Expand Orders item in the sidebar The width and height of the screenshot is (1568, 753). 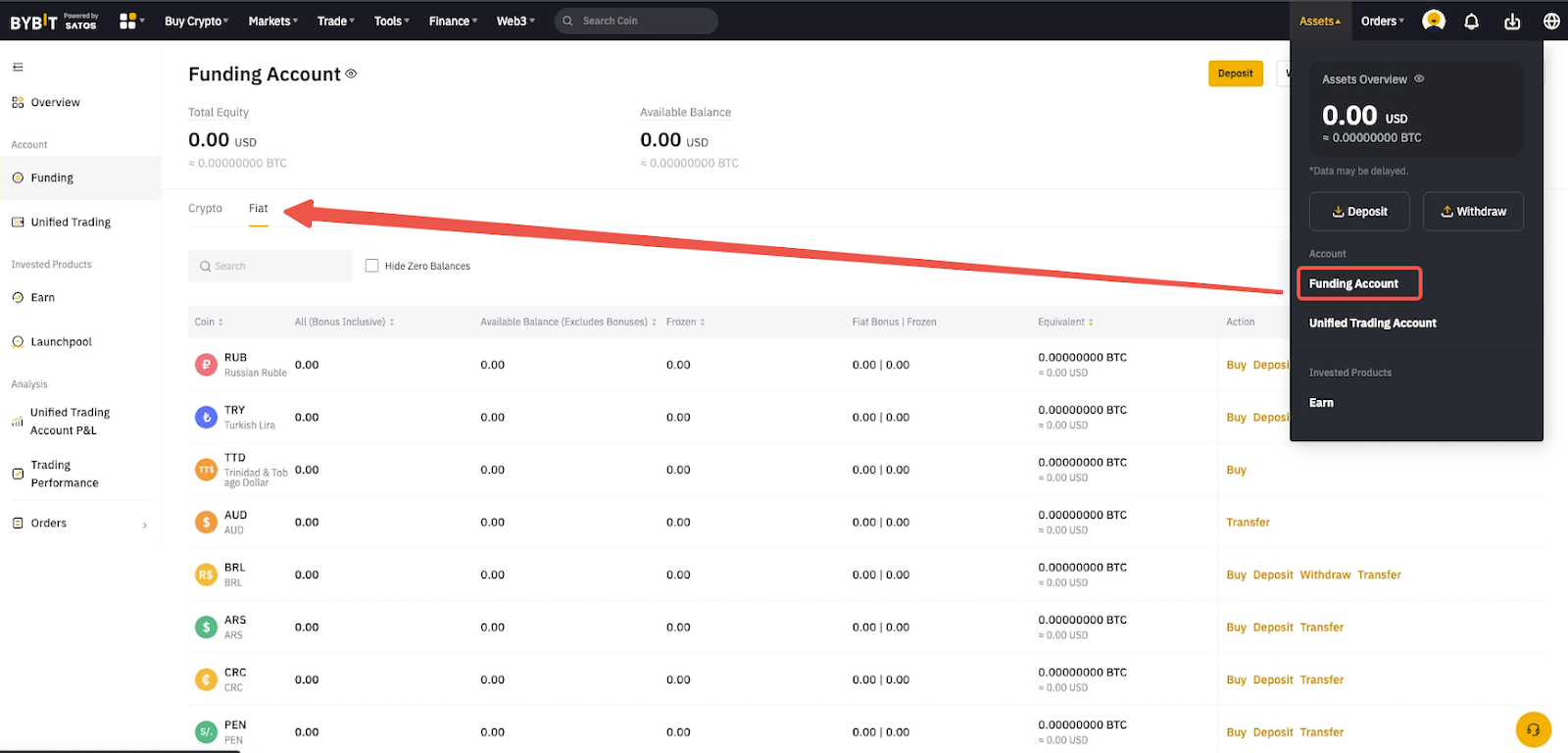pyautogui.click(x=78, y=524)
